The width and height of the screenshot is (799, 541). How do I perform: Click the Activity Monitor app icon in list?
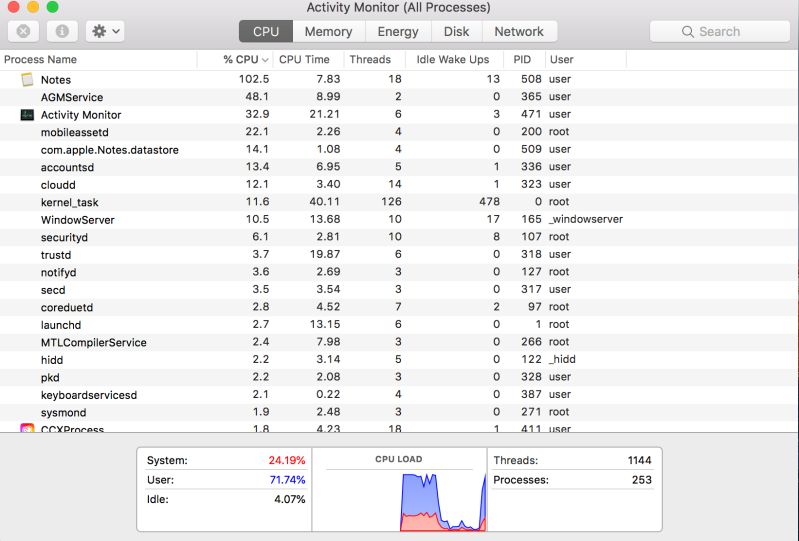coord(27,115)
